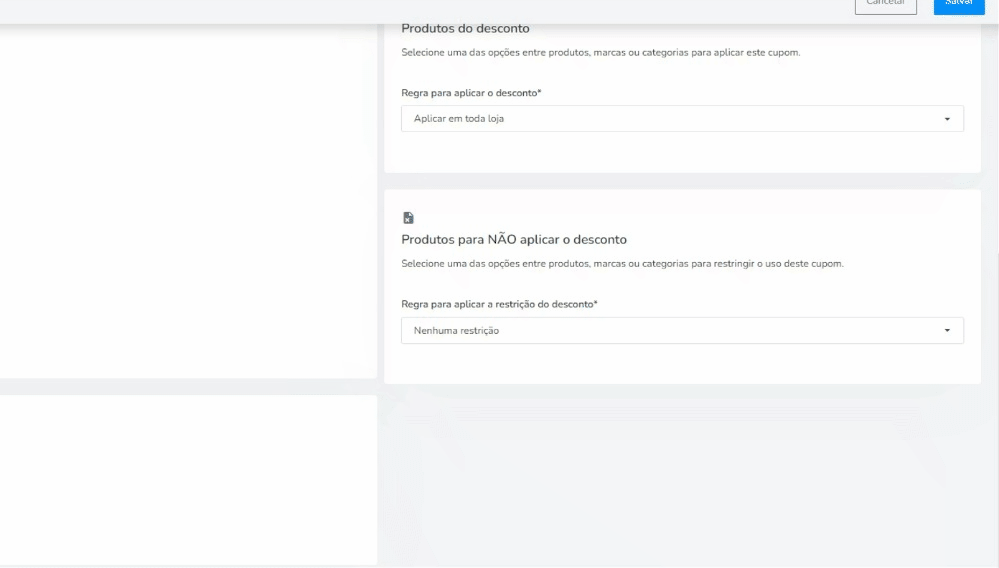Viewport: 999px width, 568px height.
Task: Click the 'Regra para aplicar a restrição do desconto*' label
Action: tap(500, 304)
